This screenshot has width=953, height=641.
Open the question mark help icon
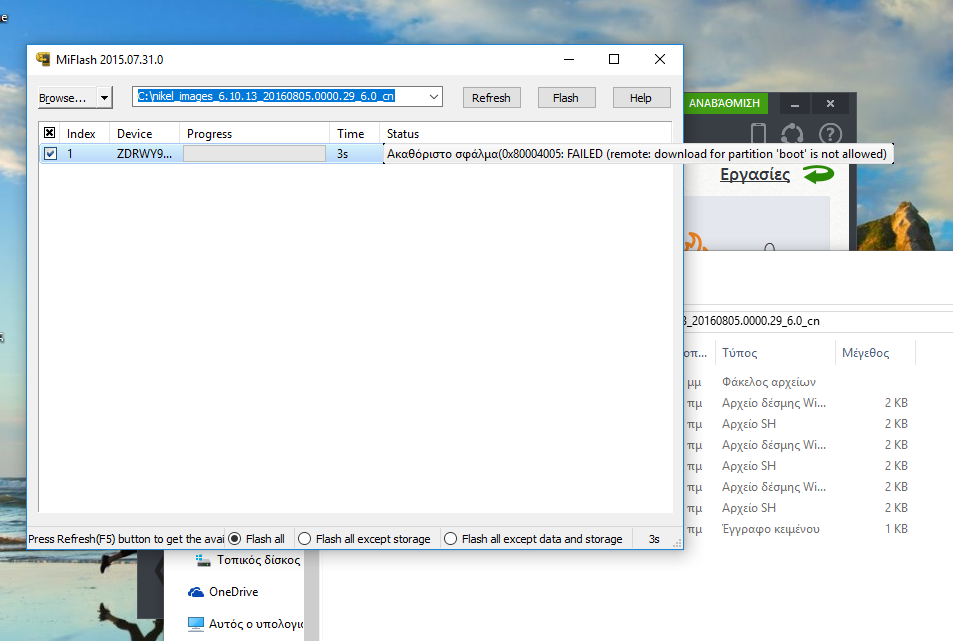coord(830,134)
